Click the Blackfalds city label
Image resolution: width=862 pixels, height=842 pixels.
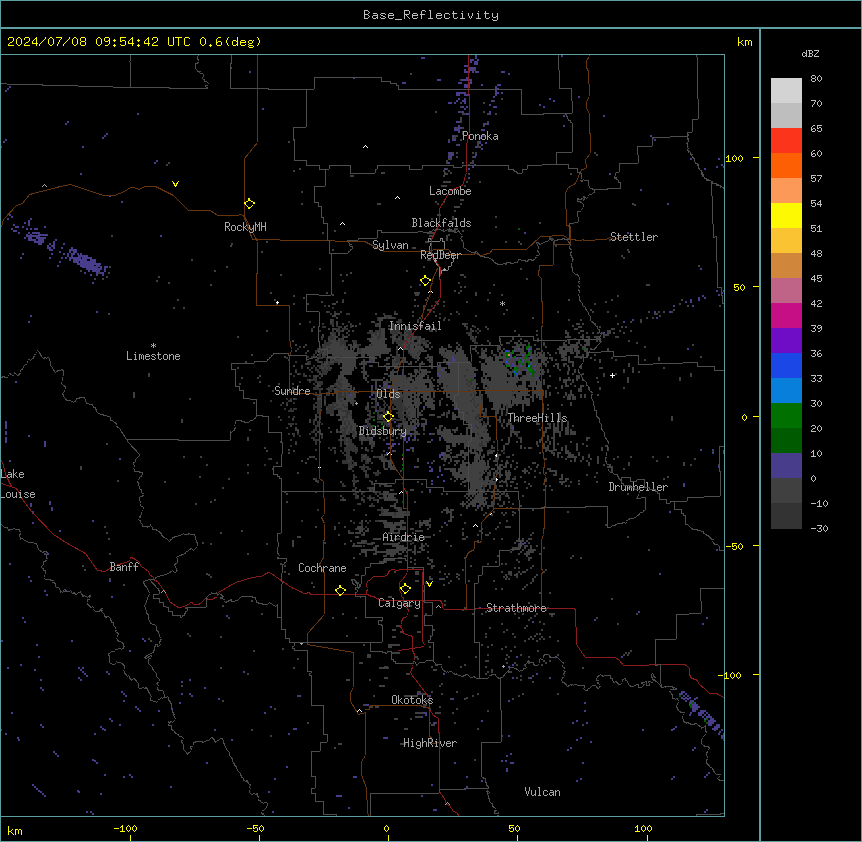(441, 223)
